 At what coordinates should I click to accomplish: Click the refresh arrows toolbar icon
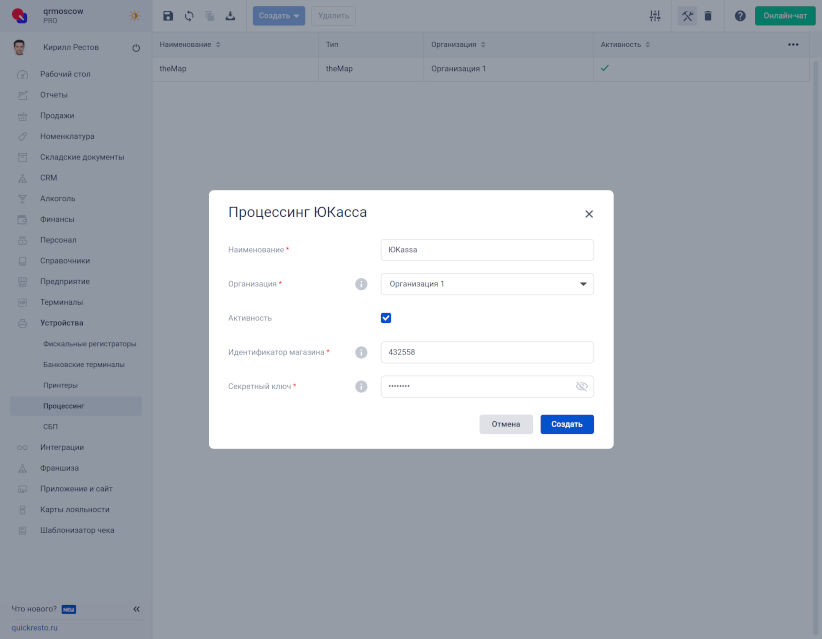pyautogui.click(x=189, y=16)
